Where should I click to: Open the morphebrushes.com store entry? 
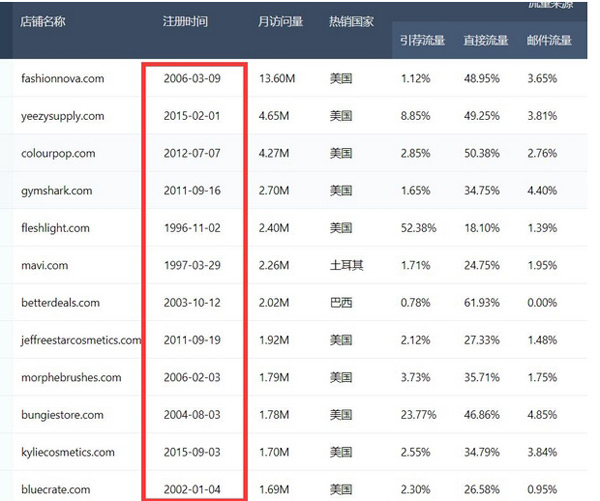pyautogui.click(x=71, y=378)
